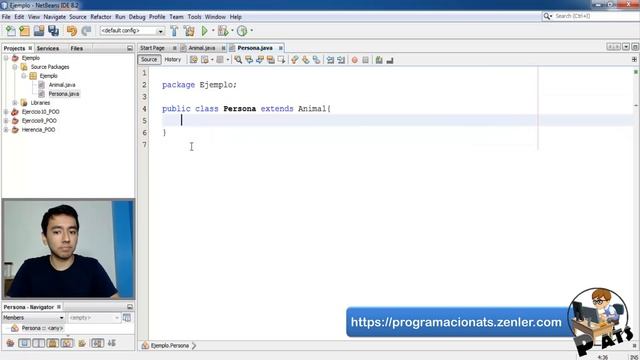Switch to the Files tab
The width and height of the screenshot is (640, 360).
pyautogui.click(x=76, y=48)
